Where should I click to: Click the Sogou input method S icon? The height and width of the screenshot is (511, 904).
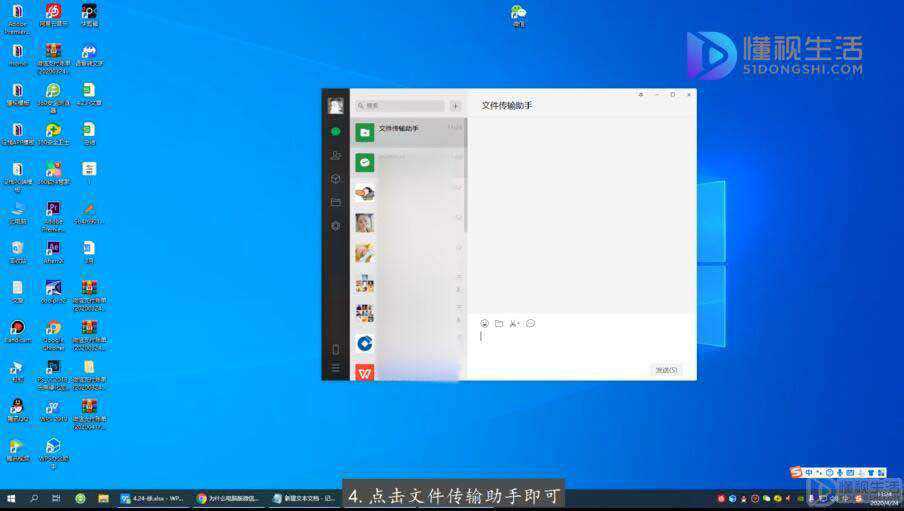[x=796, y=472]
